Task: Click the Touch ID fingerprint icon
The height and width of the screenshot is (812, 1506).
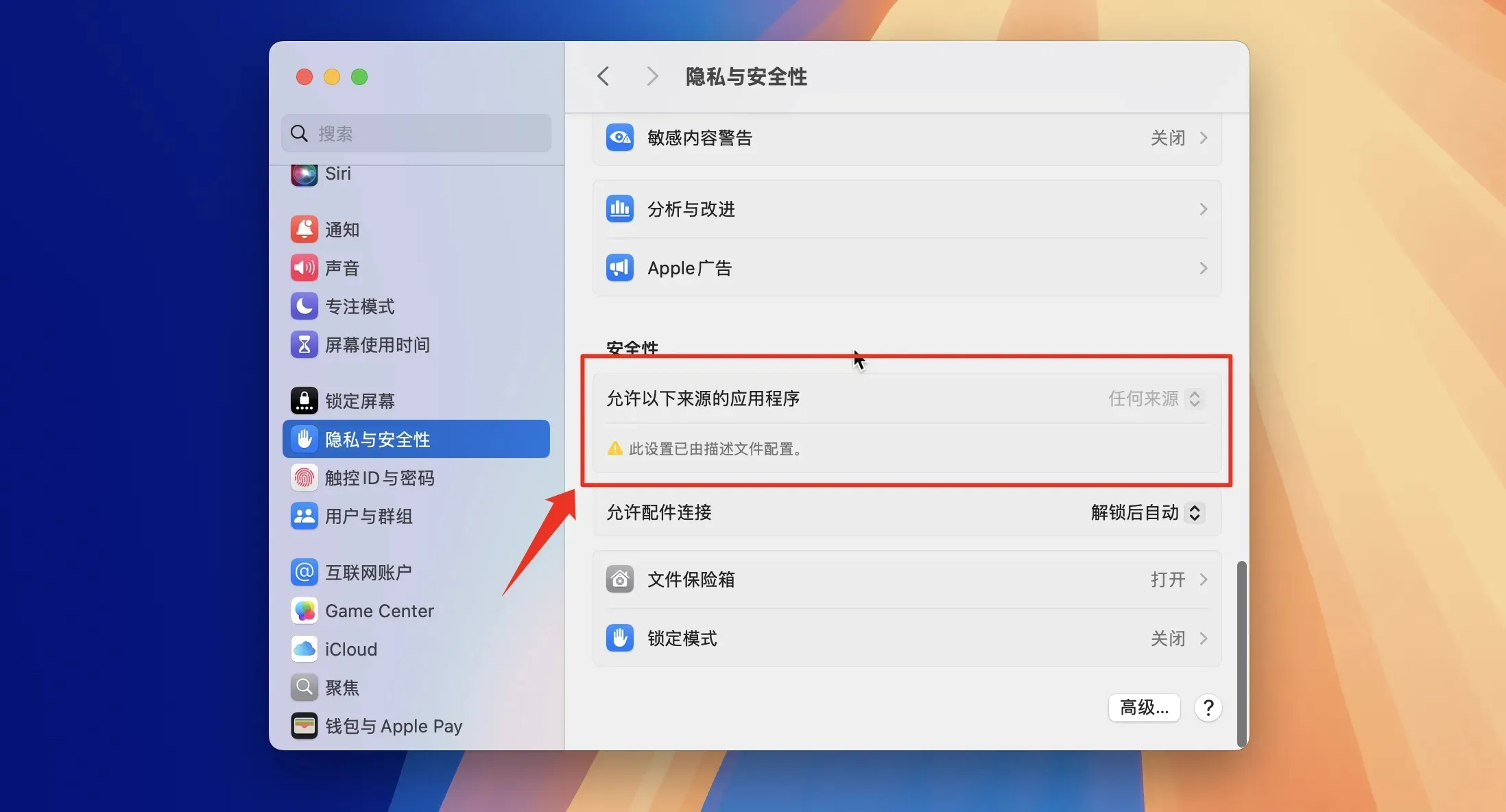Action: [304, 477]
